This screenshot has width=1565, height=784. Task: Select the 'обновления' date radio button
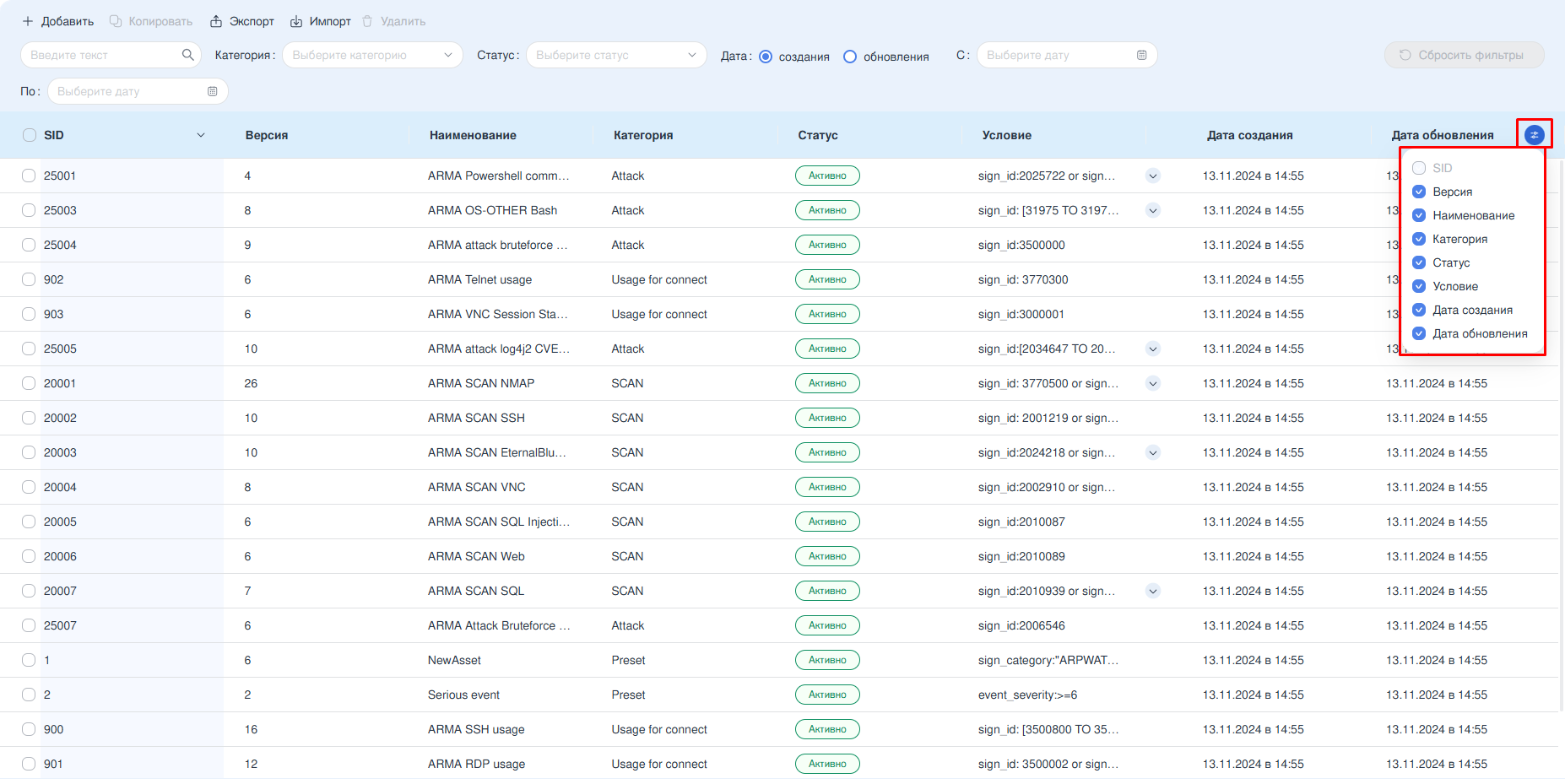pos(850,57)
